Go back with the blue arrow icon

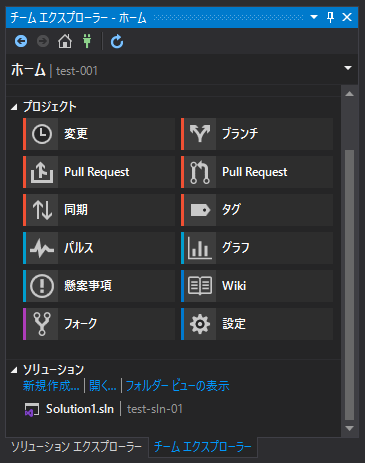point(21,41)
